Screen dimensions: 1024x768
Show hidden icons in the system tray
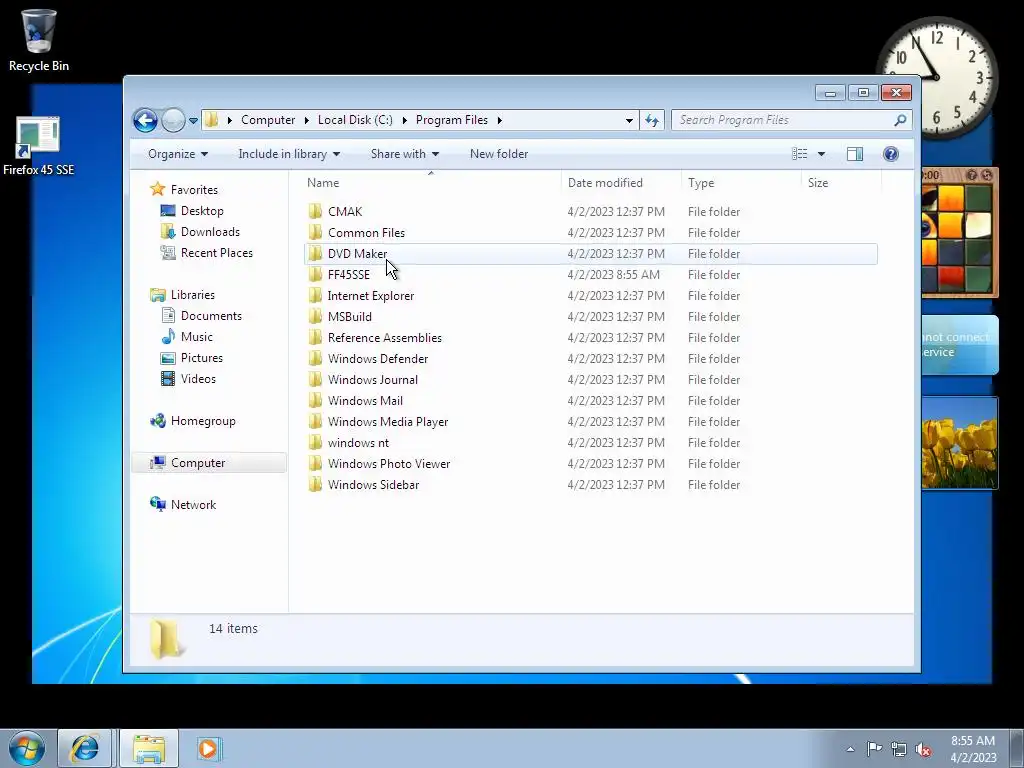pyautogui.click(x=850, y=749)
